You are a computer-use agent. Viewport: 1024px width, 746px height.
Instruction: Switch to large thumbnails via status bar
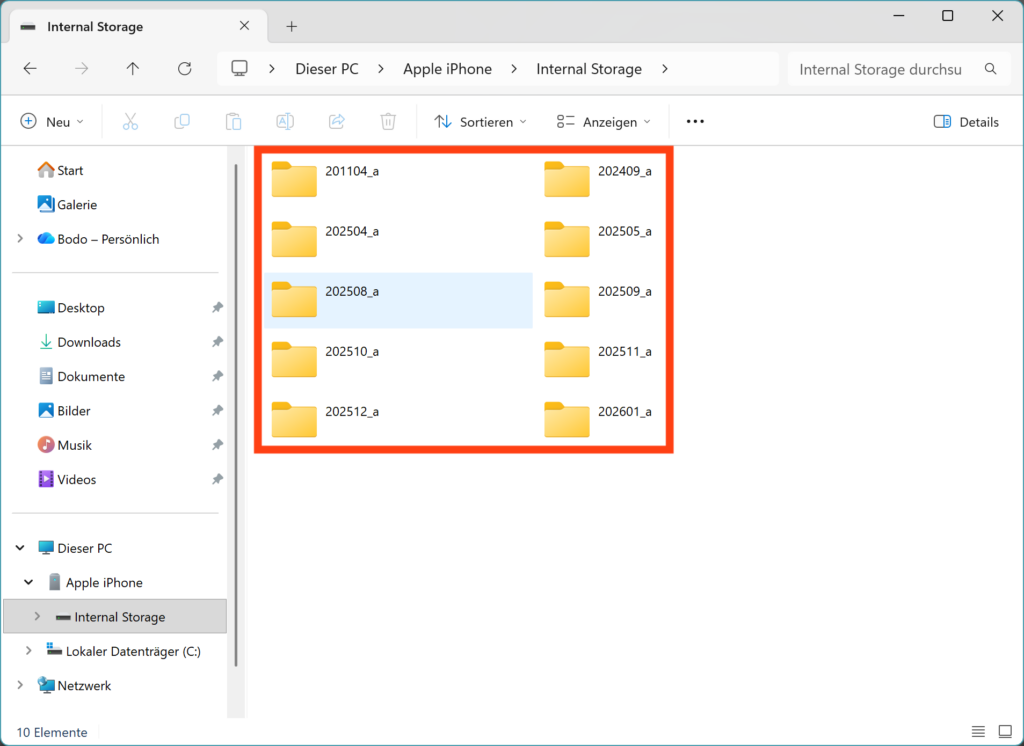pyautogui.click(x=1004, y=731)
